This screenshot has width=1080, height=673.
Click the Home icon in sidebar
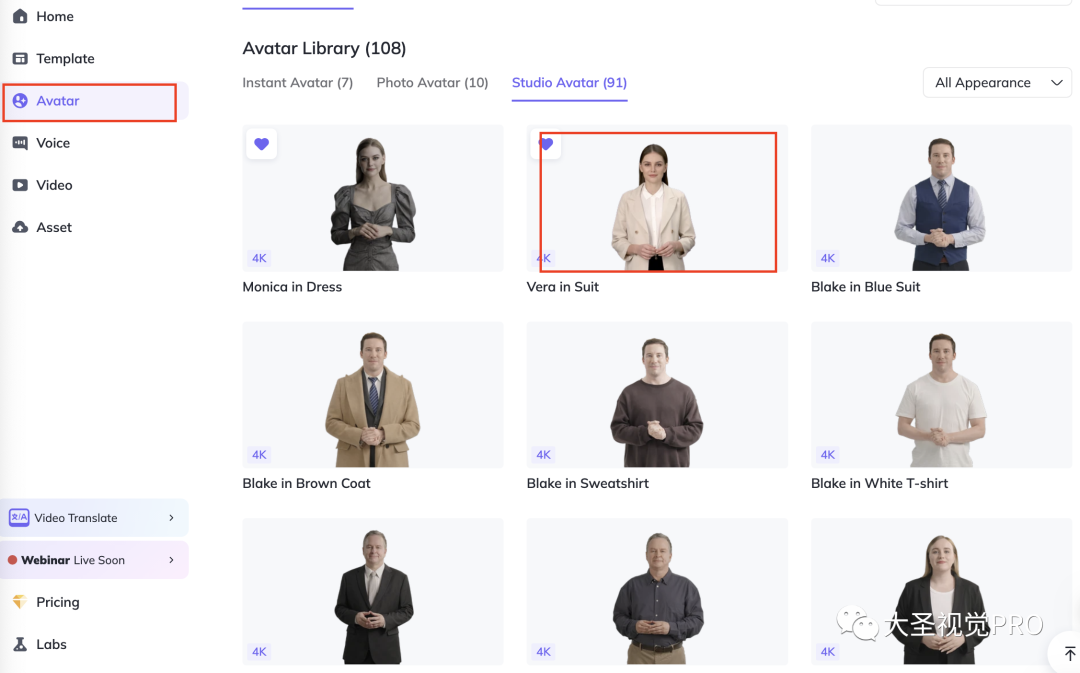[20, 17]
